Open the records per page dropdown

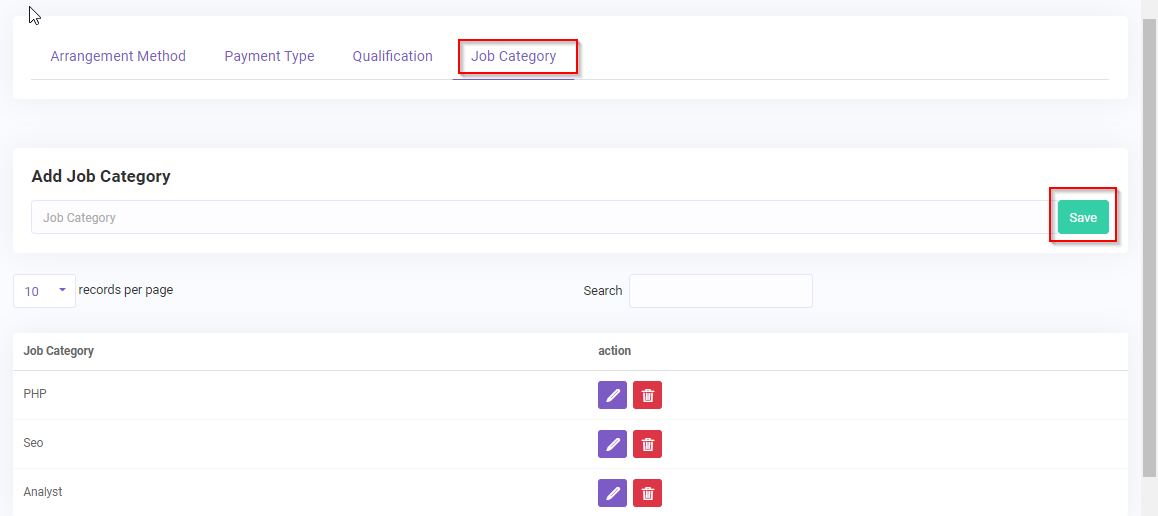44,291
